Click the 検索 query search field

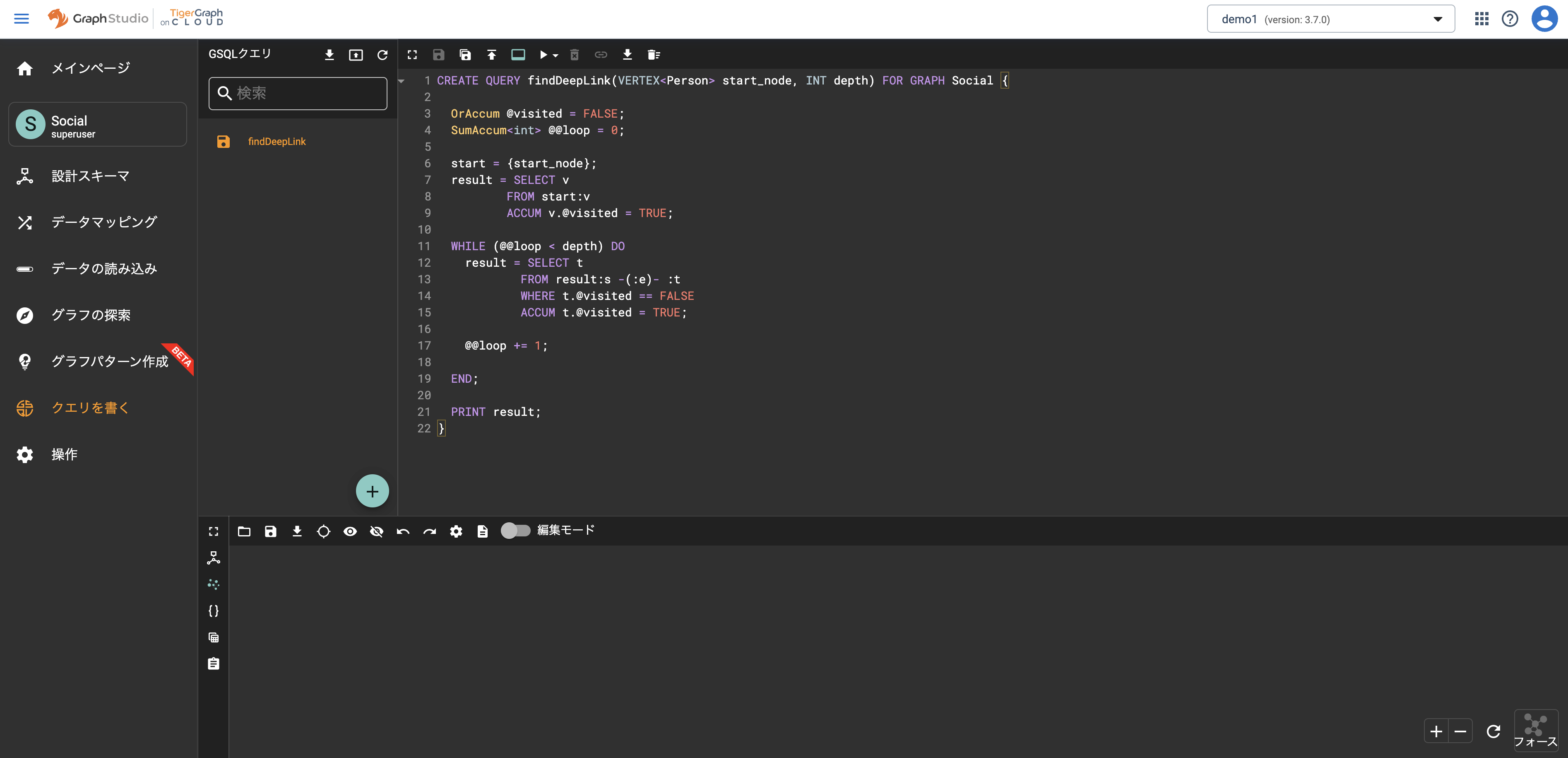[298, 93]
